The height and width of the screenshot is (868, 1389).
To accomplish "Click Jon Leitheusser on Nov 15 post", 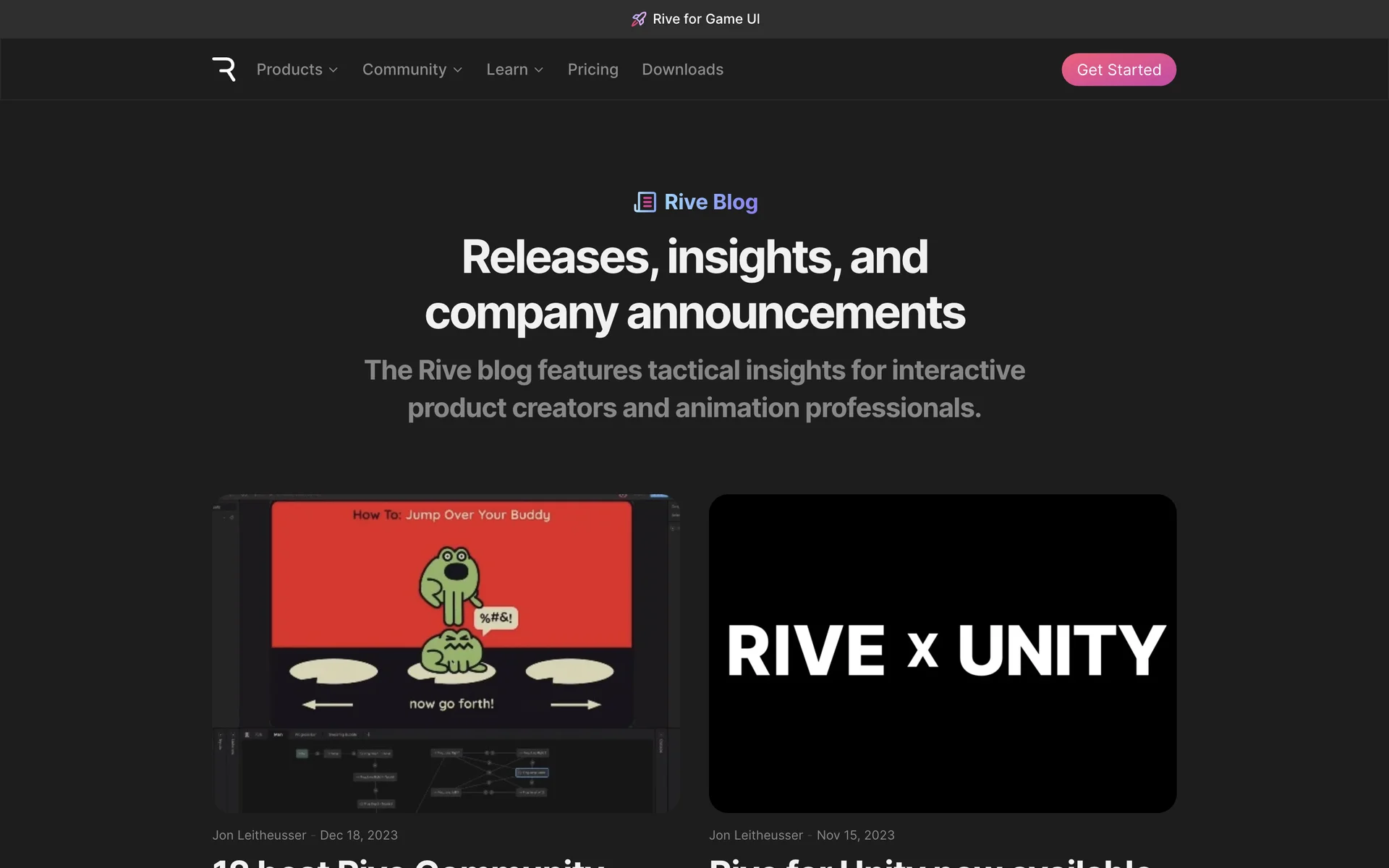I will coord(755,835).
